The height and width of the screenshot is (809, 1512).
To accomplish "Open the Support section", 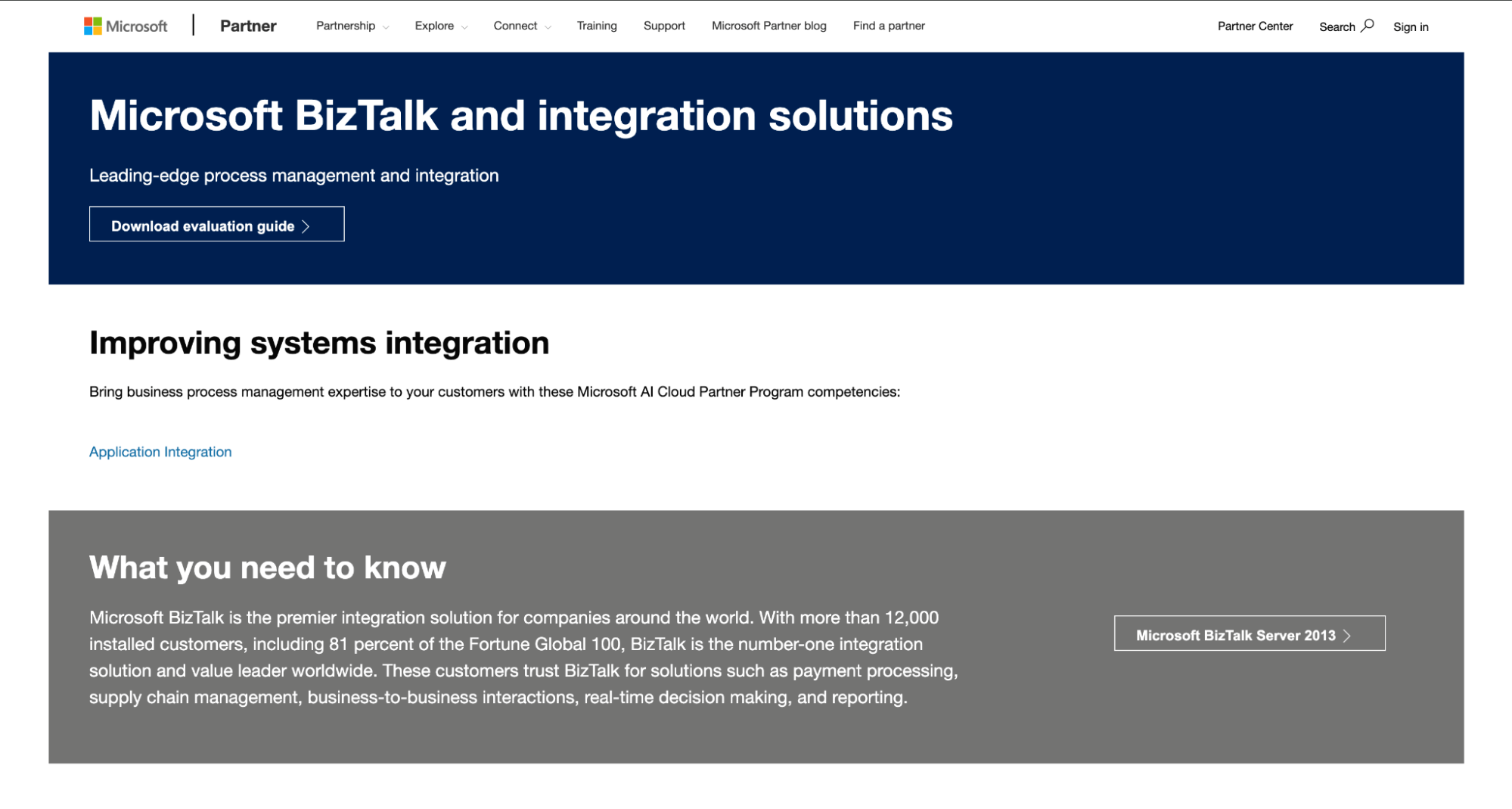I will pyautogui.click(x=663, y=25).
